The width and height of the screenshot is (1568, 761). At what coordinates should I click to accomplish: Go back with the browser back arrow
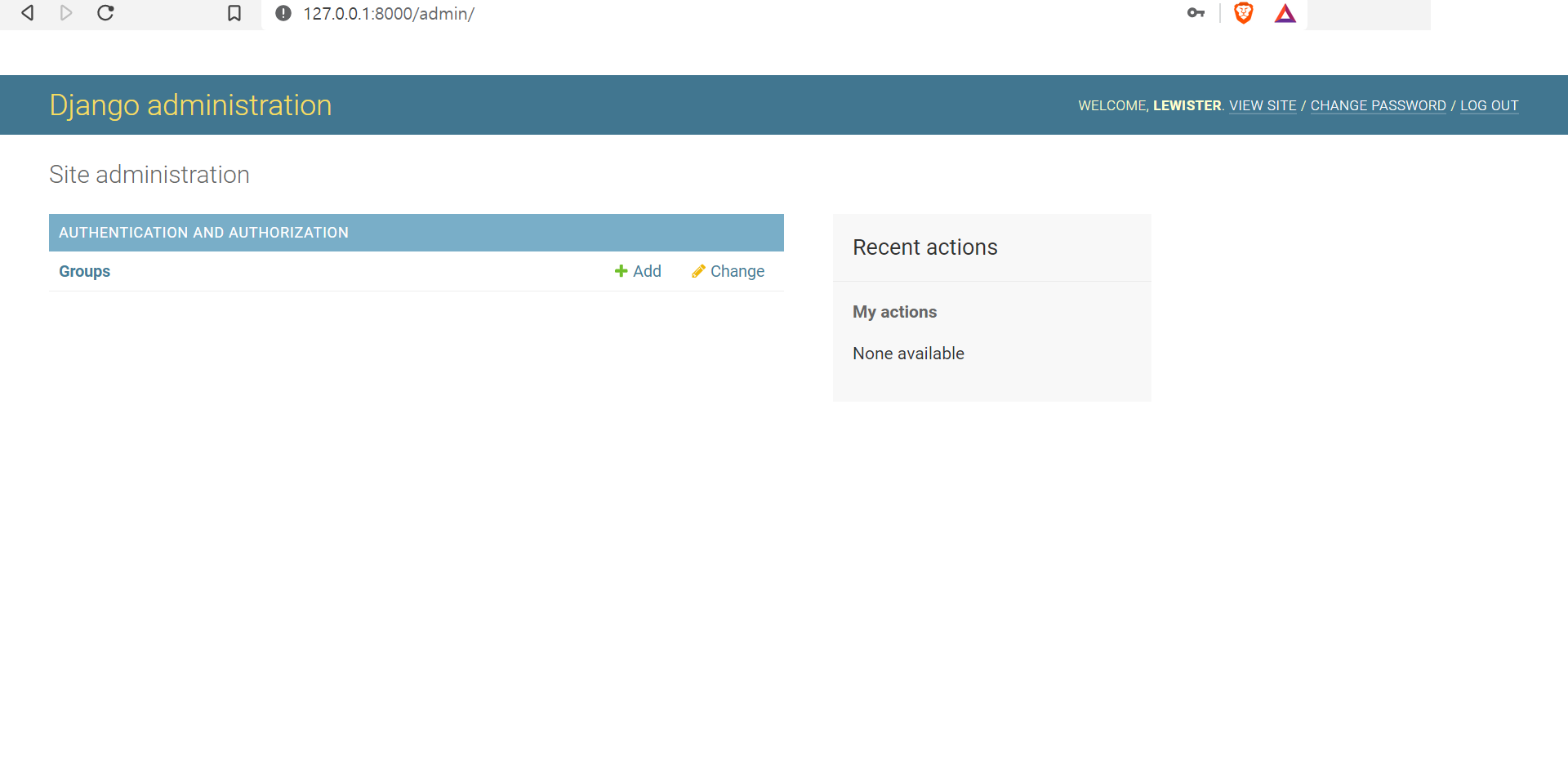pos(28,13)
